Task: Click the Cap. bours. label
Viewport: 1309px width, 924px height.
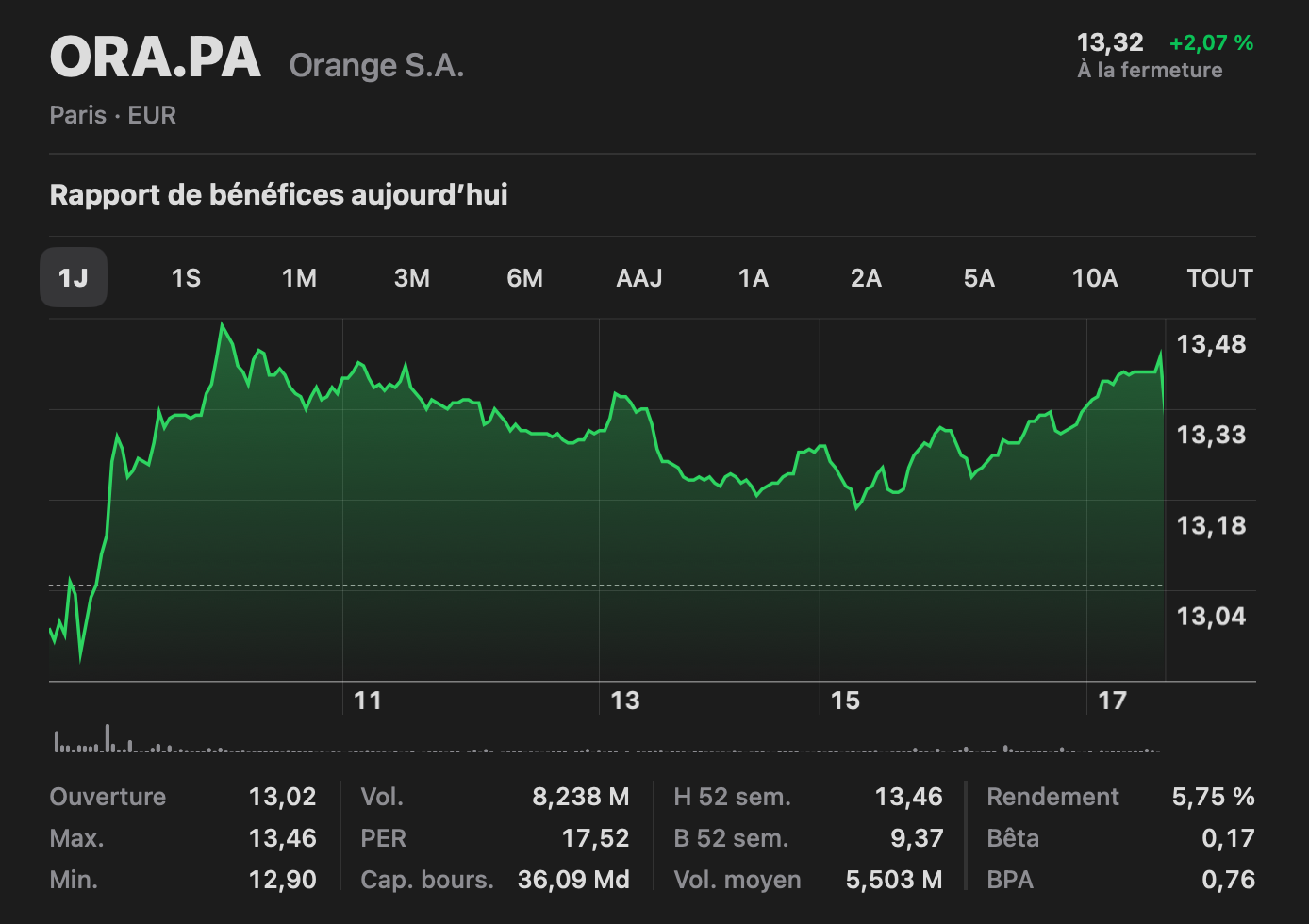Action: [x=427, y=880]
